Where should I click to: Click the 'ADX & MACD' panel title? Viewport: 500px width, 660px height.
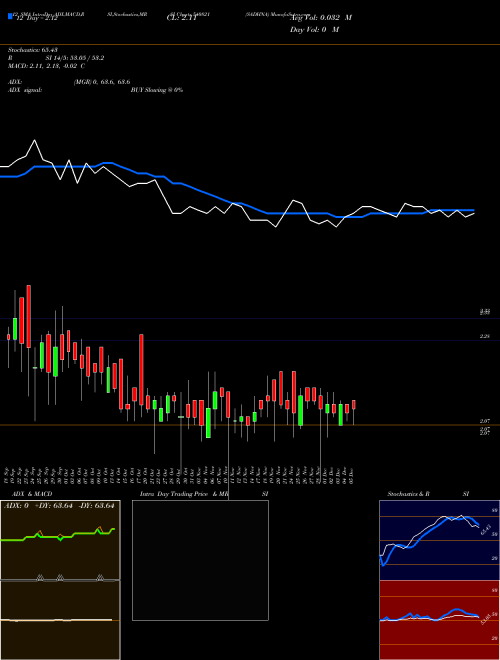(32, 494)
